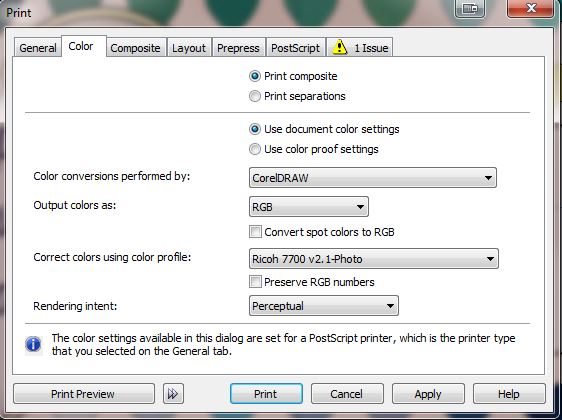The height and width of the screenshot is (420, 562).
Task: Expand the Output colors as dropdown
Action: click(309, 207)
